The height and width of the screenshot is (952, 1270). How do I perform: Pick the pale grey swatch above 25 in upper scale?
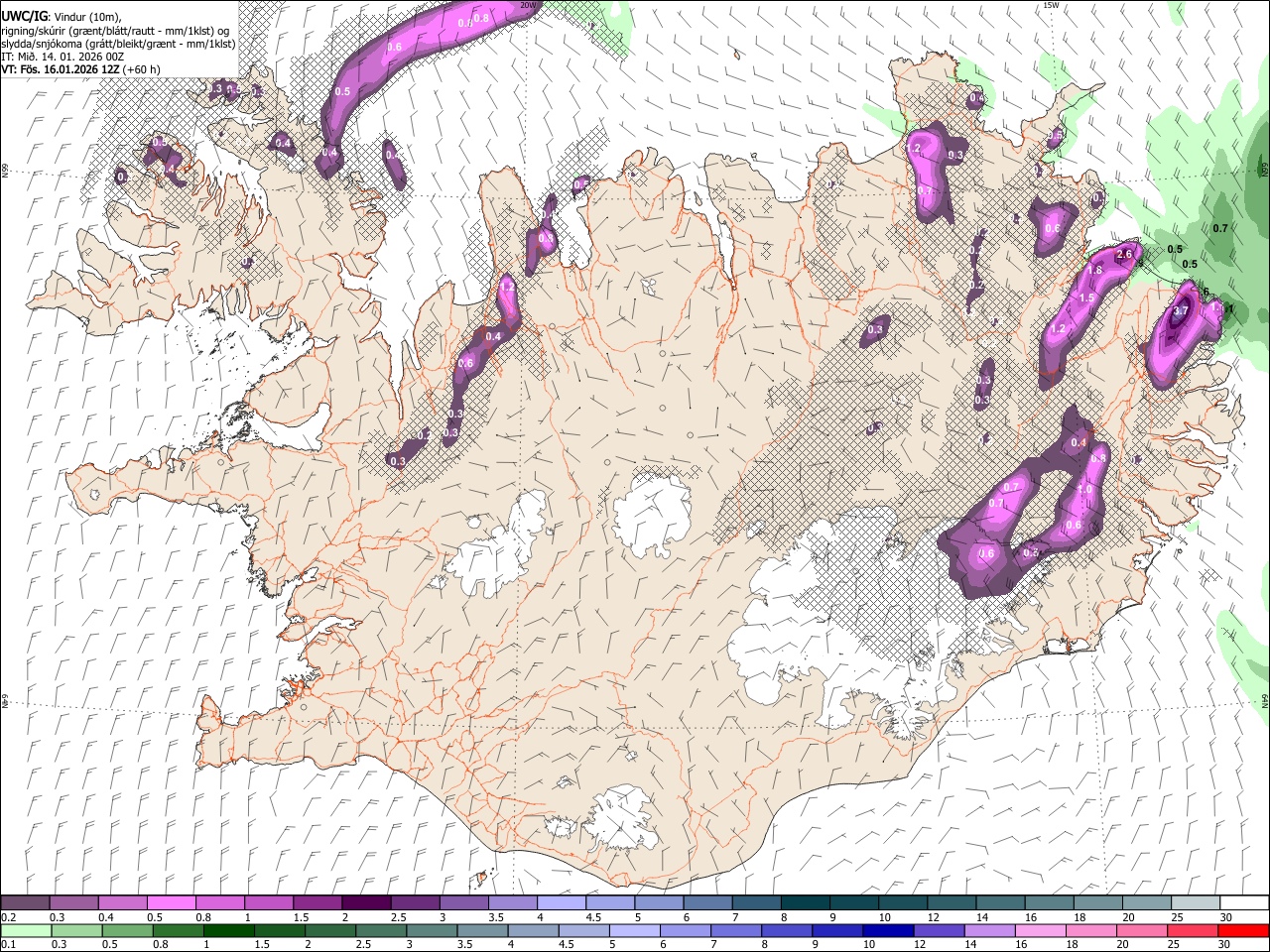[x=1195, y=903]
